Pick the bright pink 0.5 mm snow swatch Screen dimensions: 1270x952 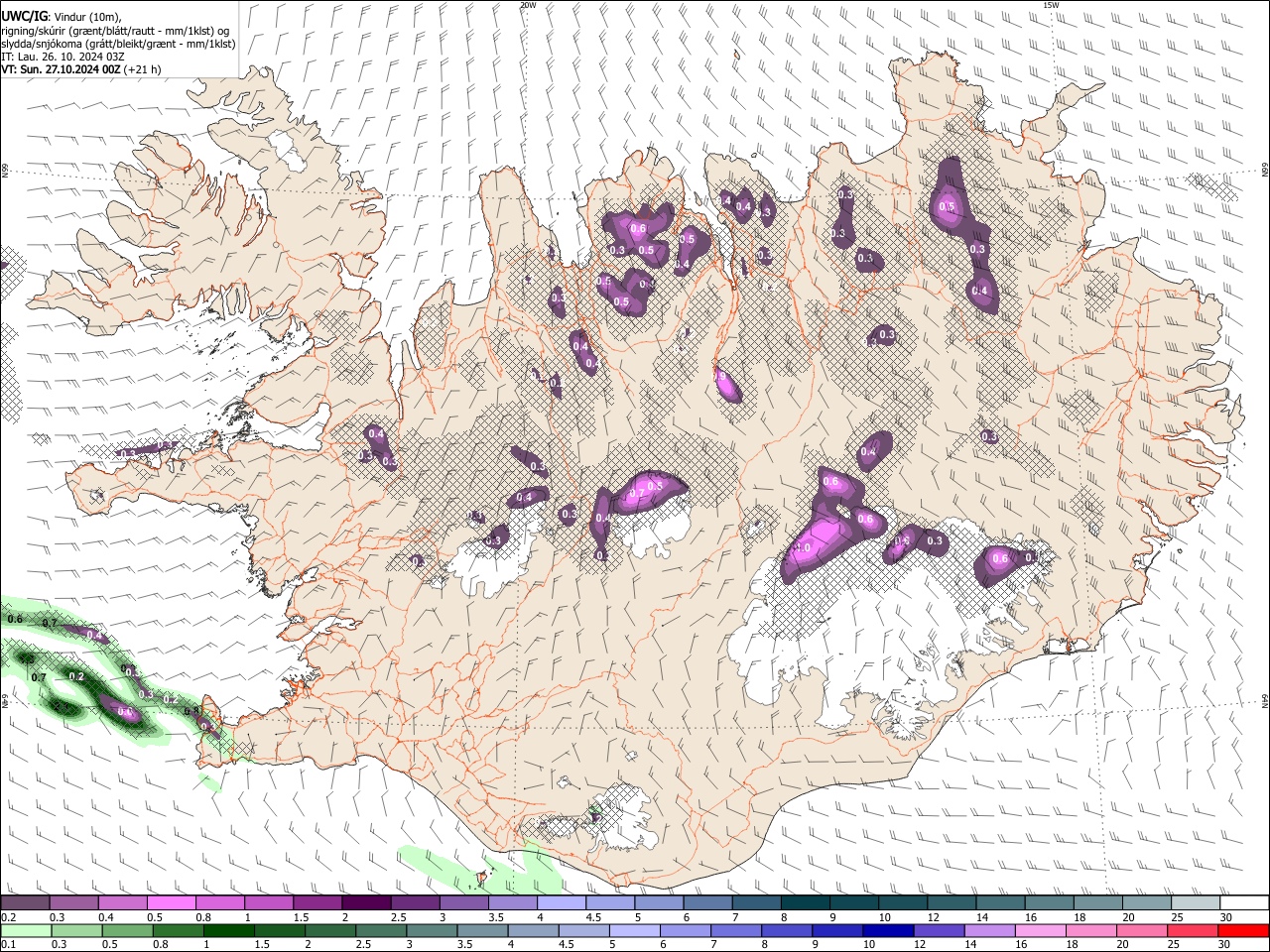[171, 903]
